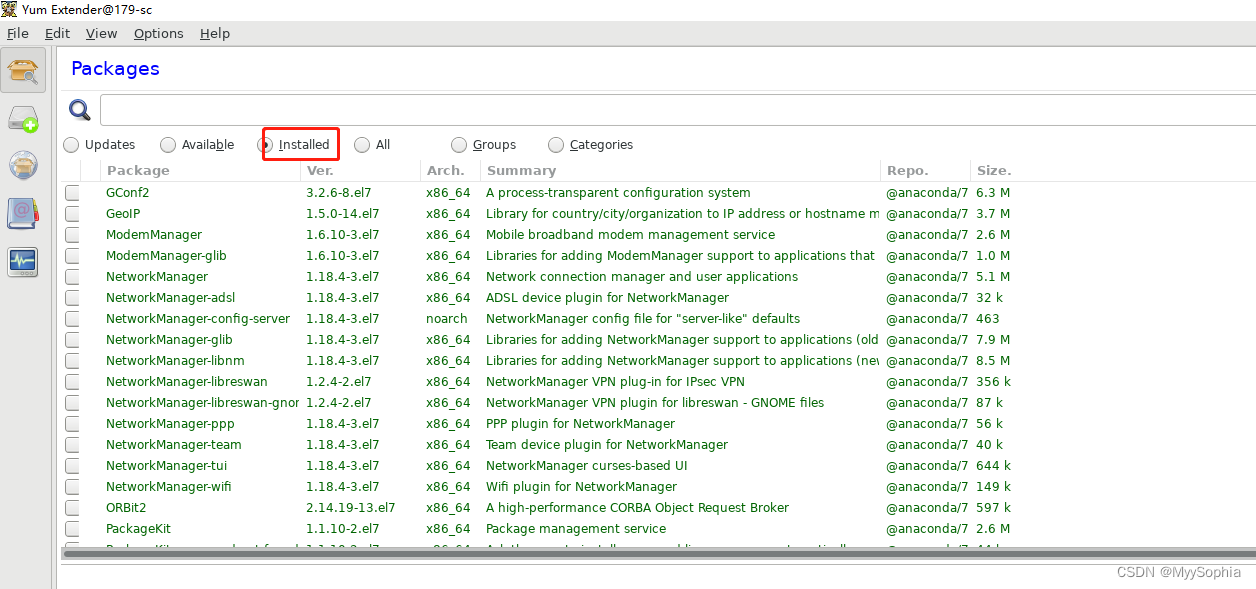
Task: Tick the GeoIP package checkbox
Action: point(72,214)
